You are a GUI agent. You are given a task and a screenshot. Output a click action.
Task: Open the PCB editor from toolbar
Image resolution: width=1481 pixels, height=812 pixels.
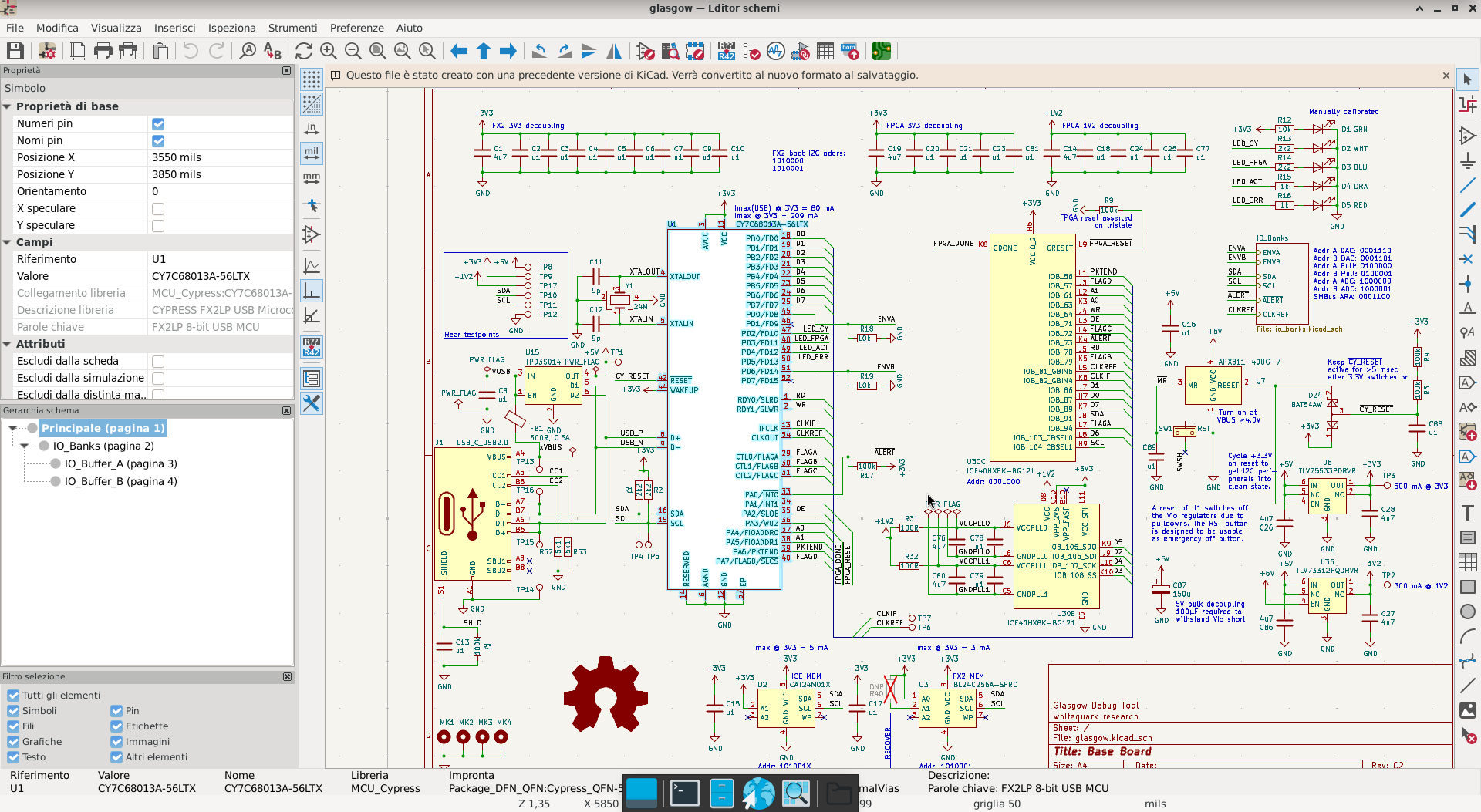click(881, 52)
